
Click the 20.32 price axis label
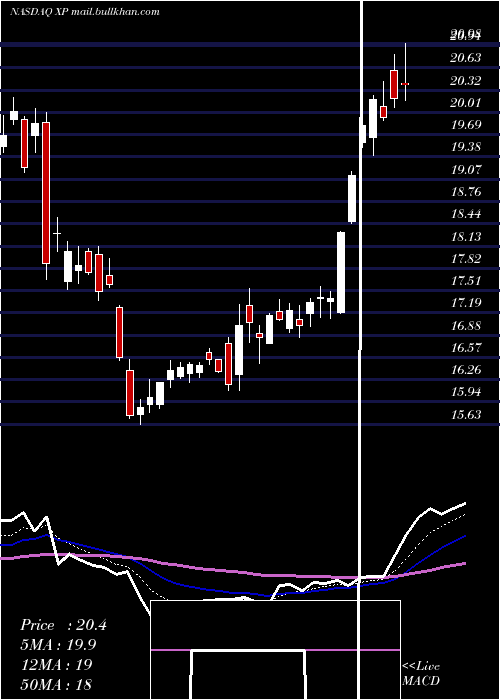tap(466, 80)
